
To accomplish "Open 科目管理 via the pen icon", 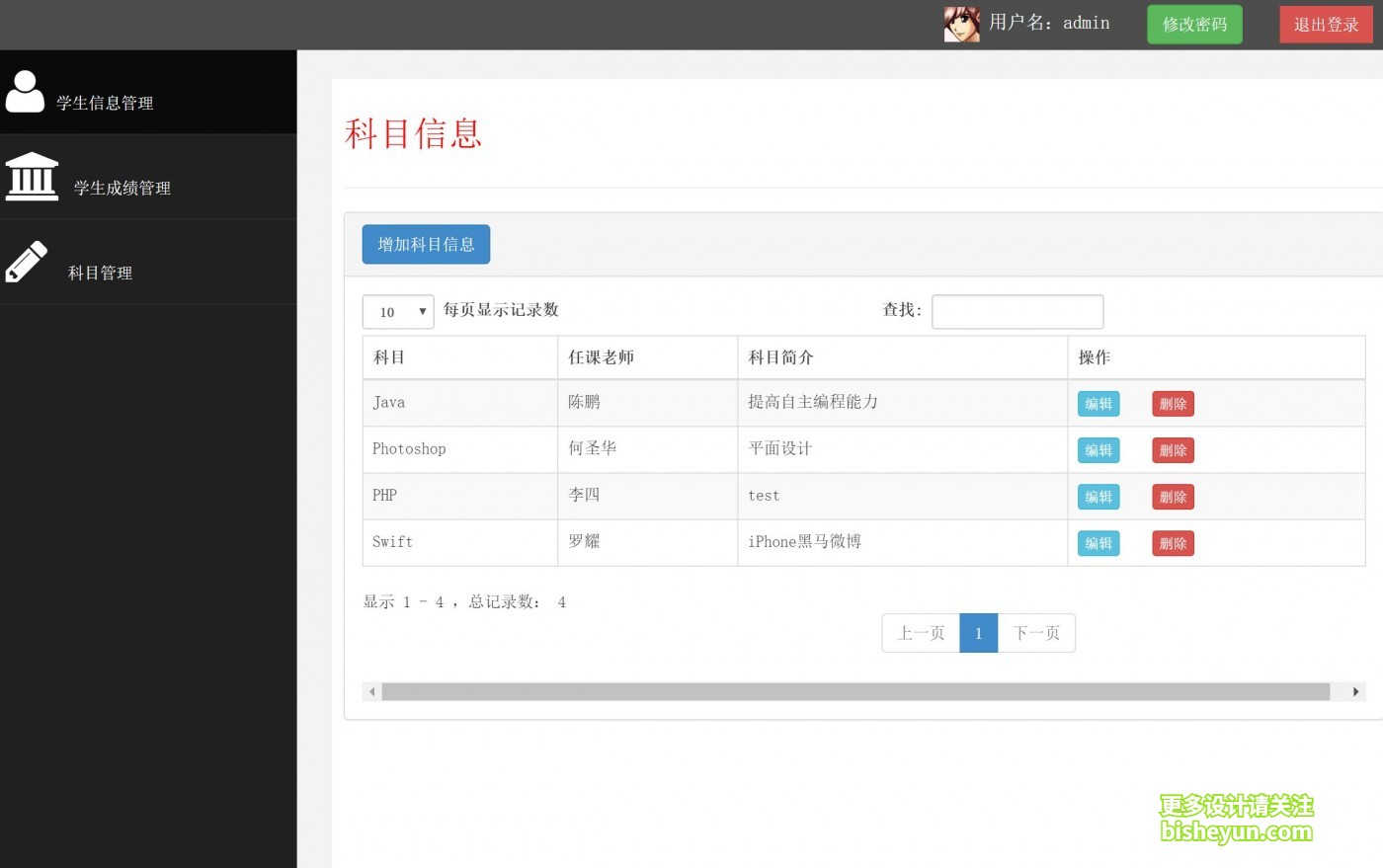I will [x=26, y=262].
